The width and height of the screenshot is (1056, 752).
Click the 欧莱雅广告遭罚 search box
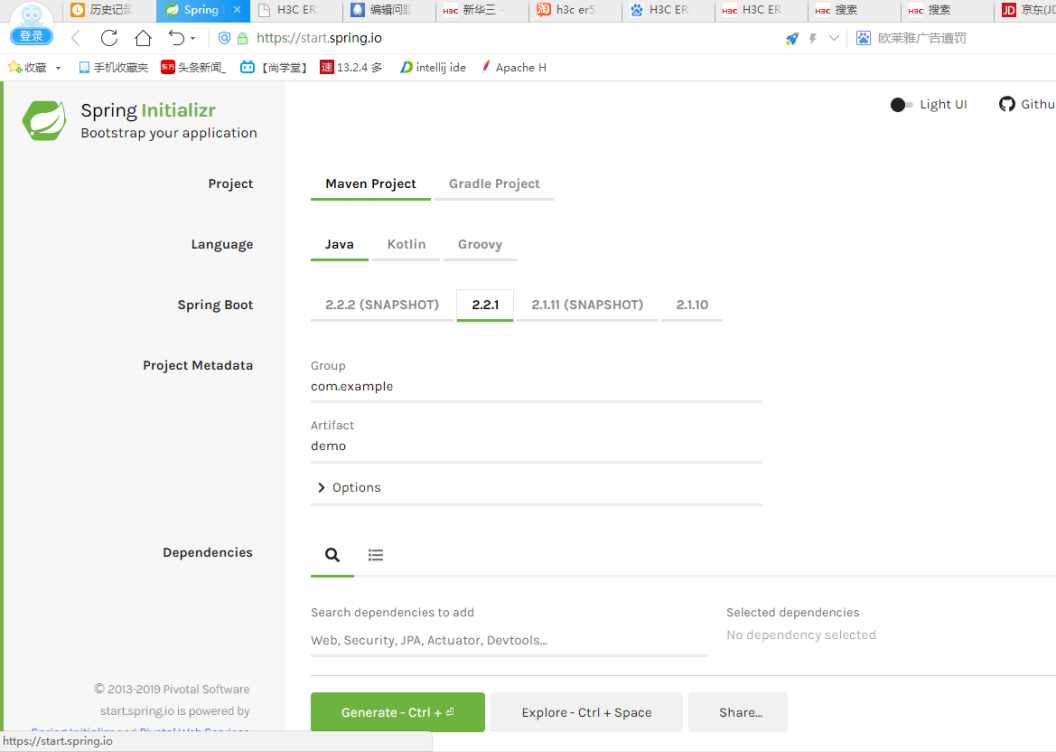[922, 38]
